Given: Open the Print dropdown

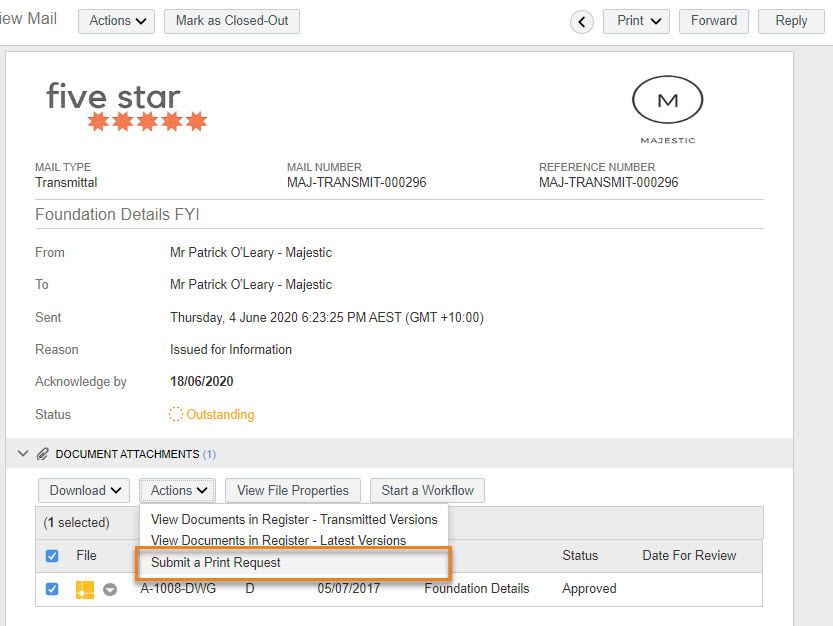Looking at the screenshot, I should (636, 21).
